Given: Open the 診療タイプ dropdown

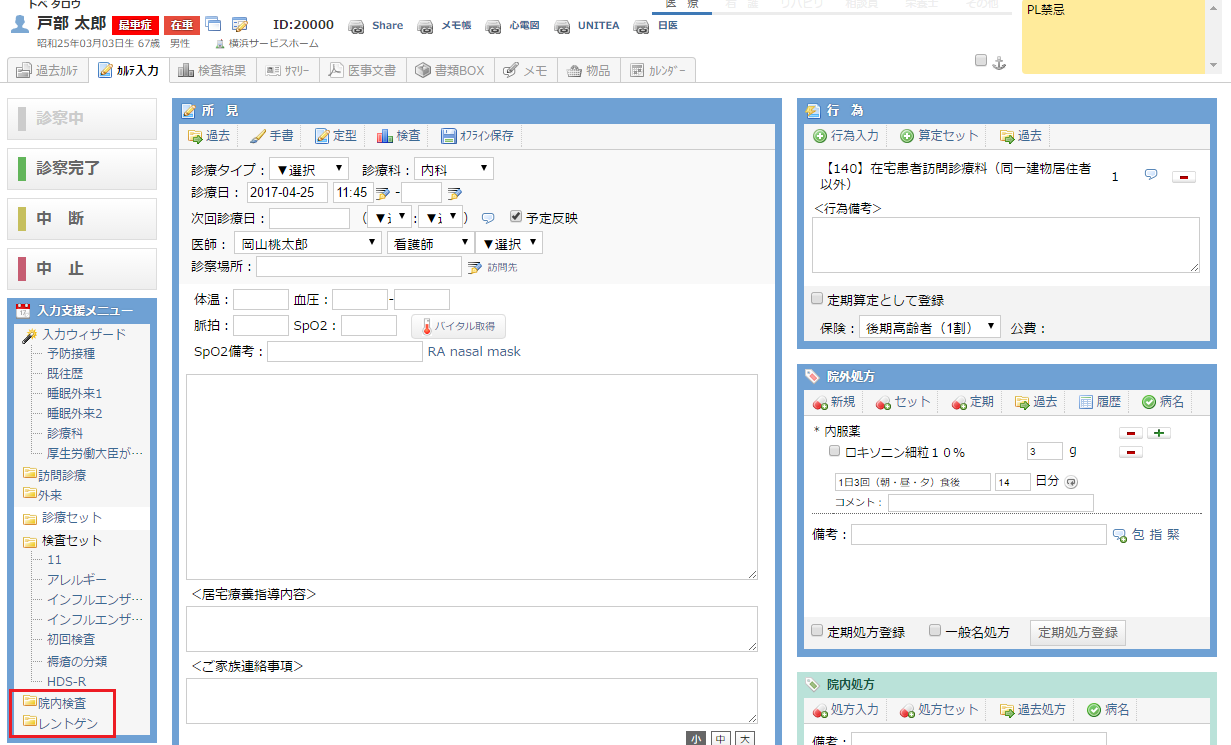Looking at the screenshot, I should tap(309, 169).
